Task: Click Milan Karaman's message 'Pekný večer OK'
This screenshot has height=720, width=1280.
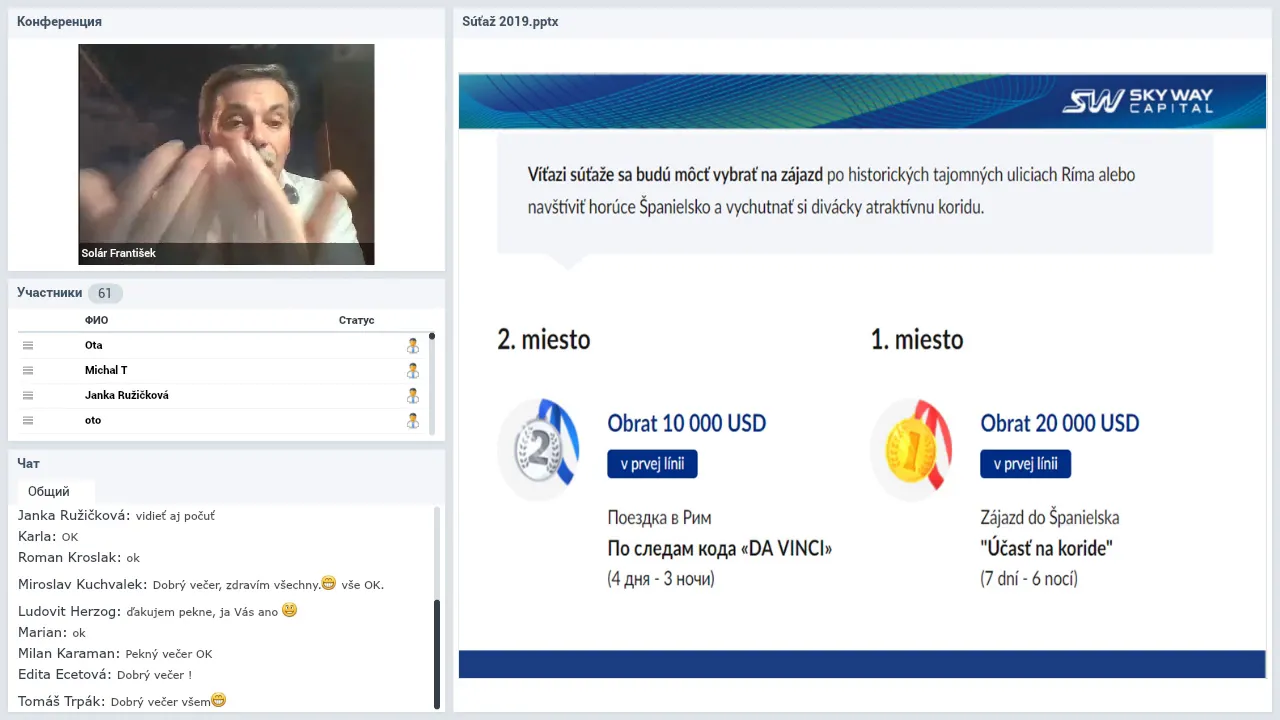Action: (169, 654)
